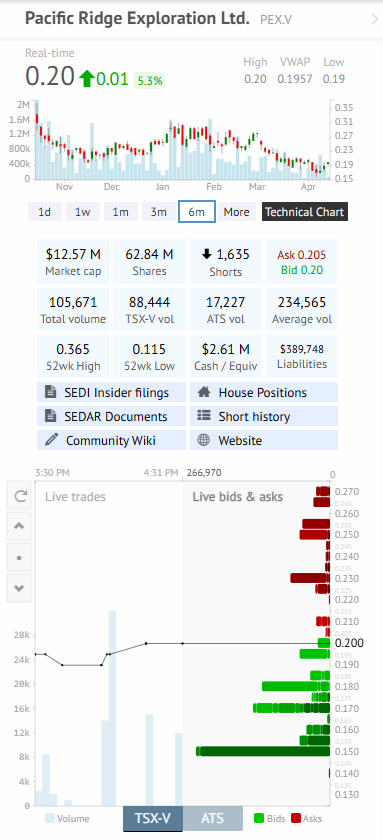The height and width of the screenshot is (840, 383).
Task: Click the list icon for Short history
Action: pos(204,416)
